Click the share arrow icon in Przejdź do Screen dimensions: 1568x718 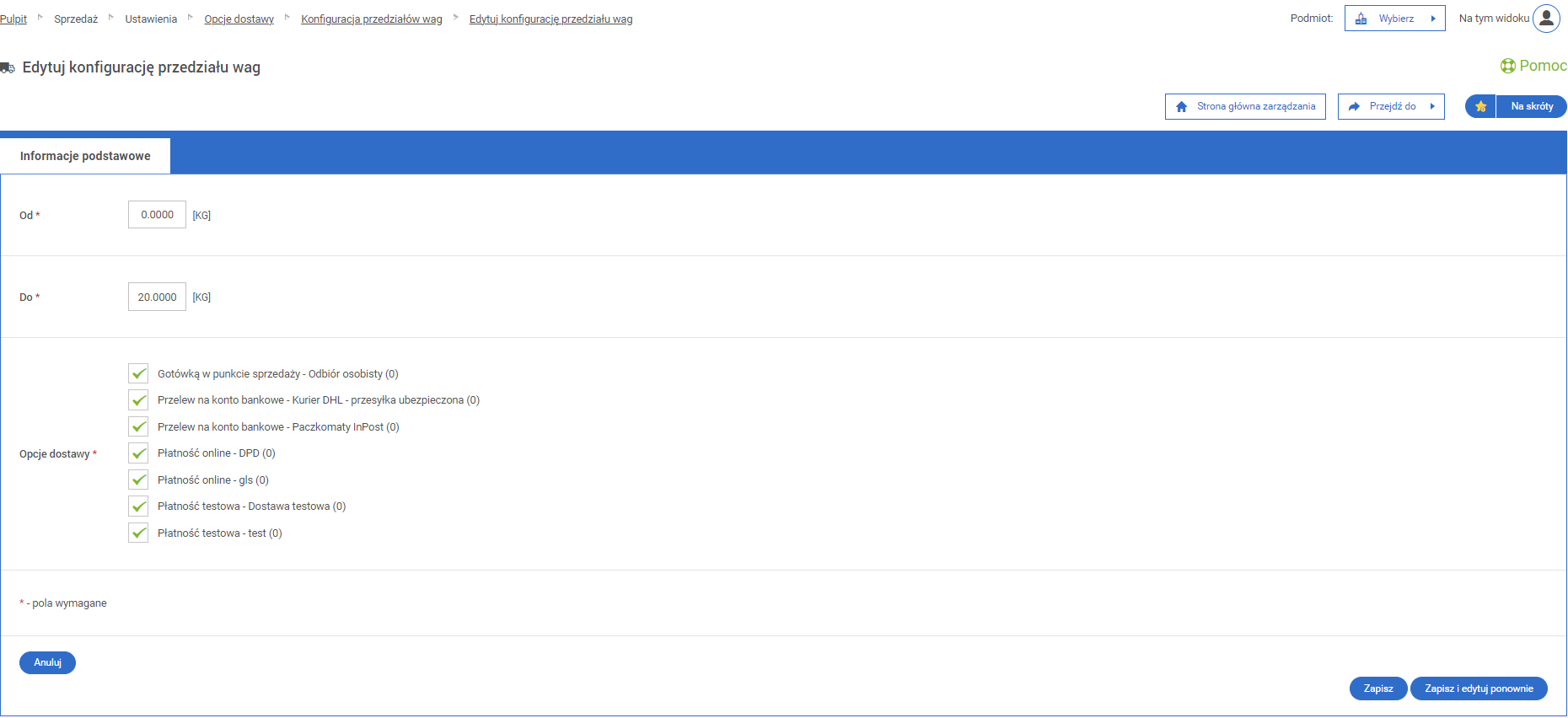[1354, 107]
